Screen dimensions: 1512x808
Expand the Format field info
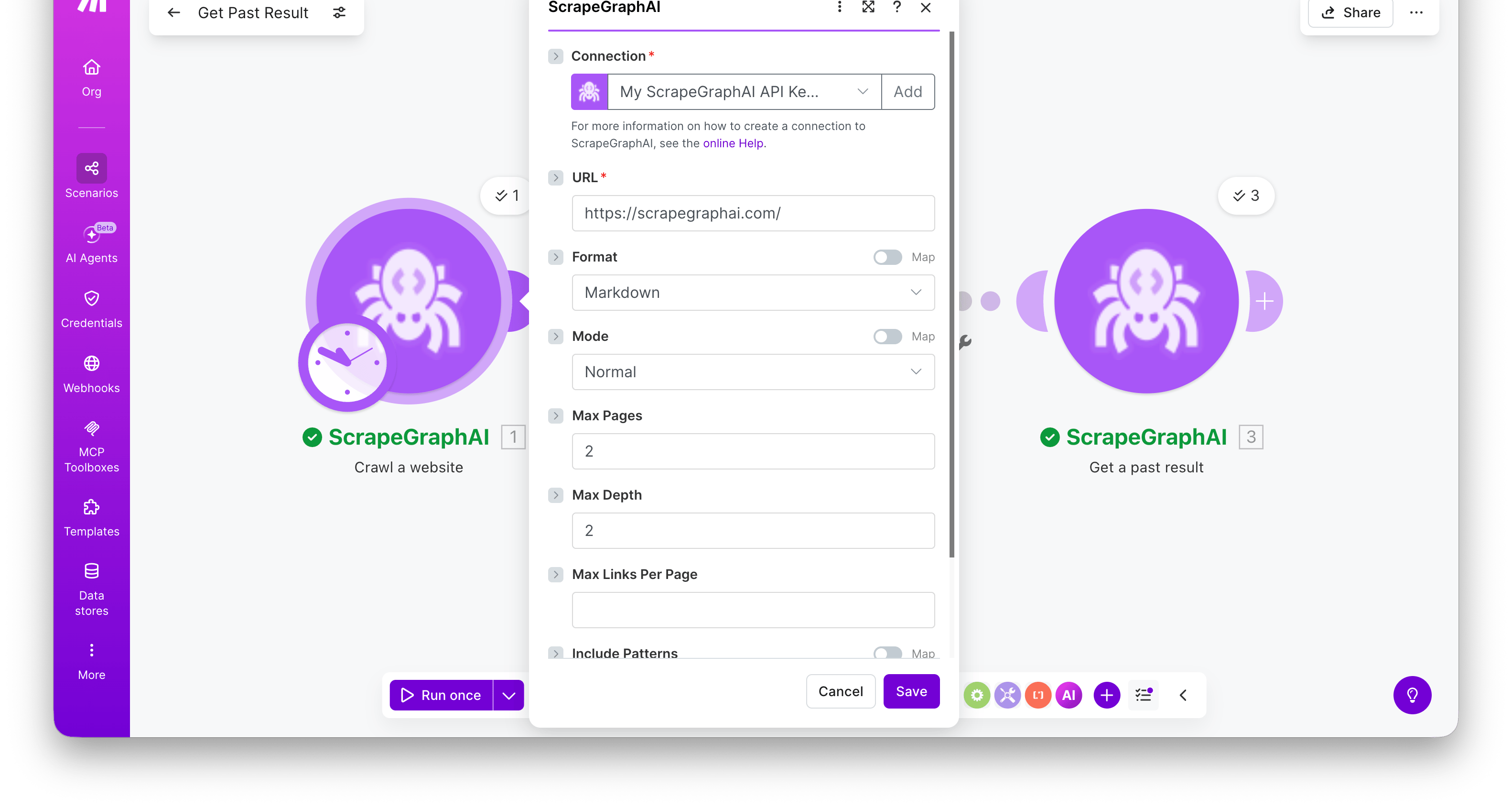[555, 257]
